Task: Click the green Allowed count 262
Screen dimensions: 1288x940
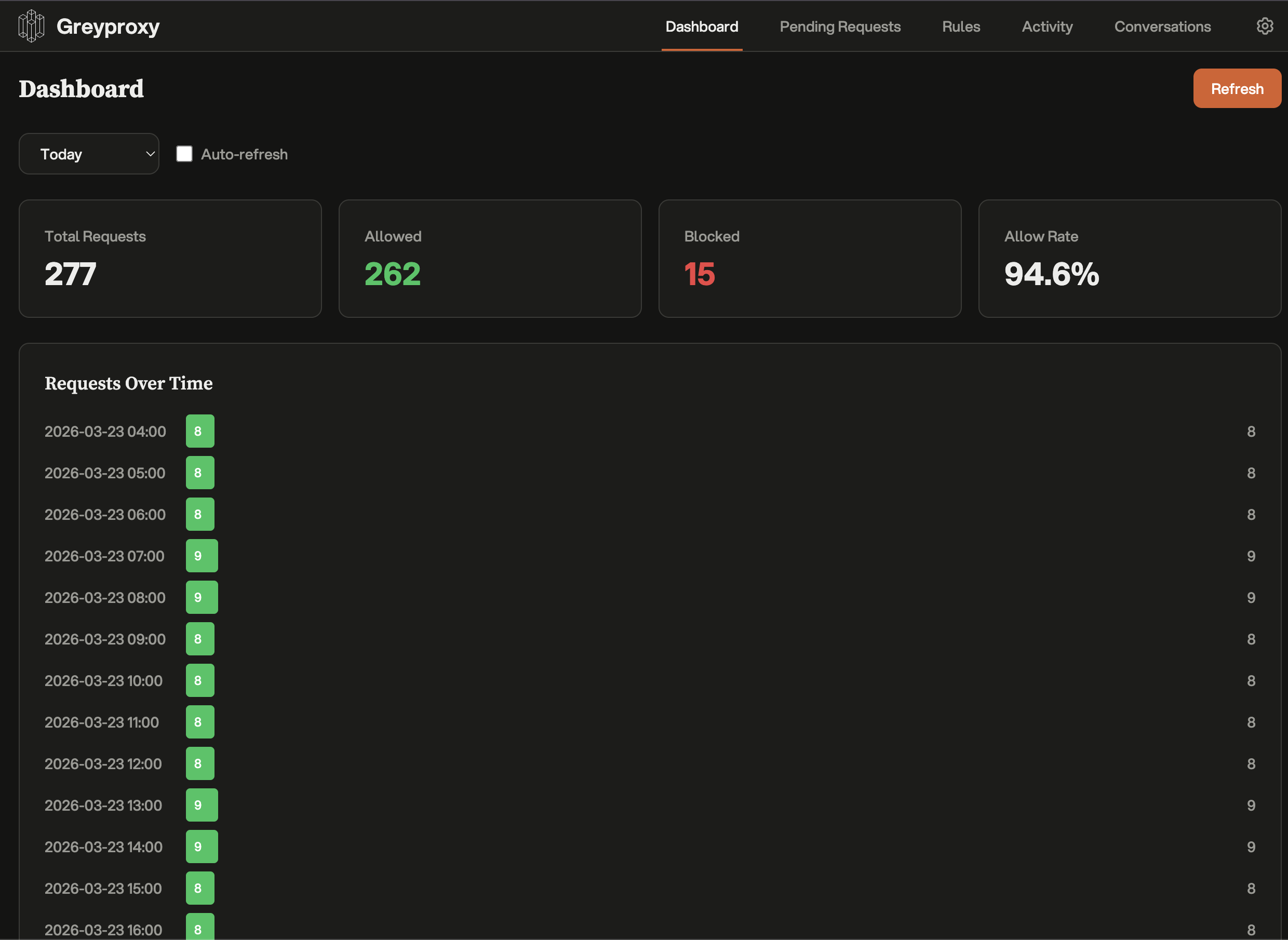Action: [393, 274]
